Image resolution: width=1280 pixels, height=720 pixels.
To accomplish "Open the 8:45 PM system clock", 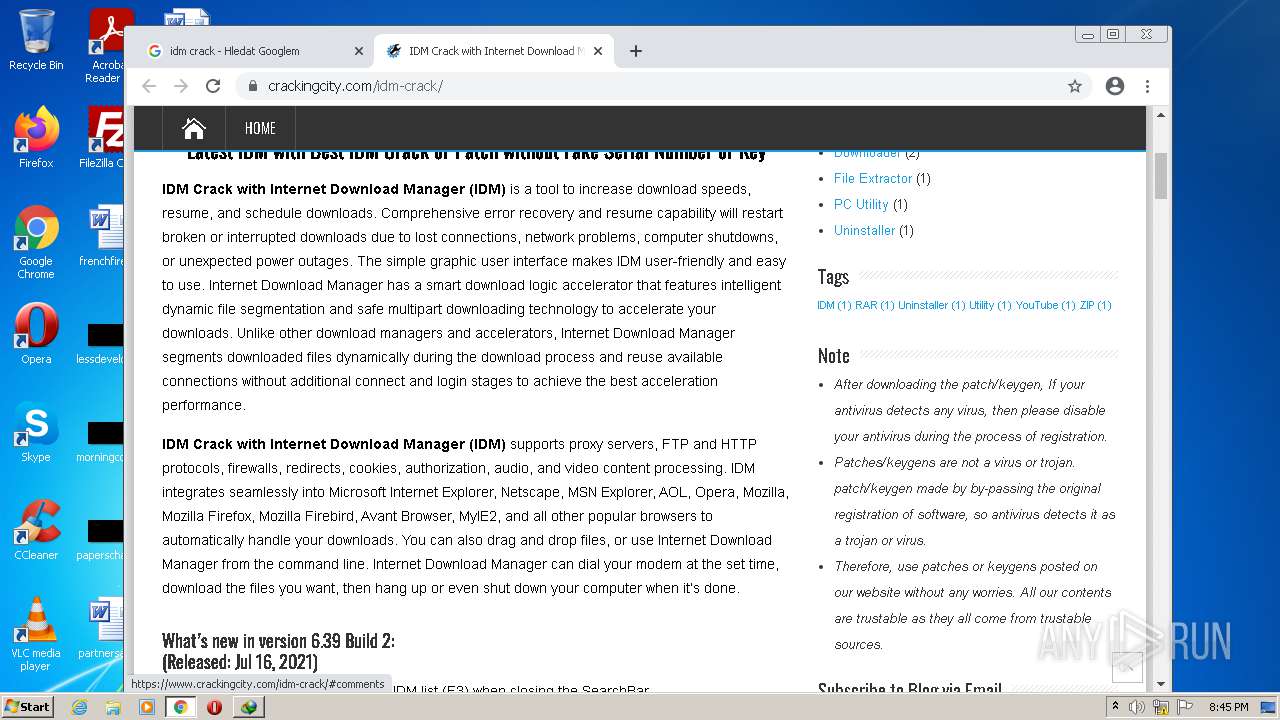I will pos(1228,707).
